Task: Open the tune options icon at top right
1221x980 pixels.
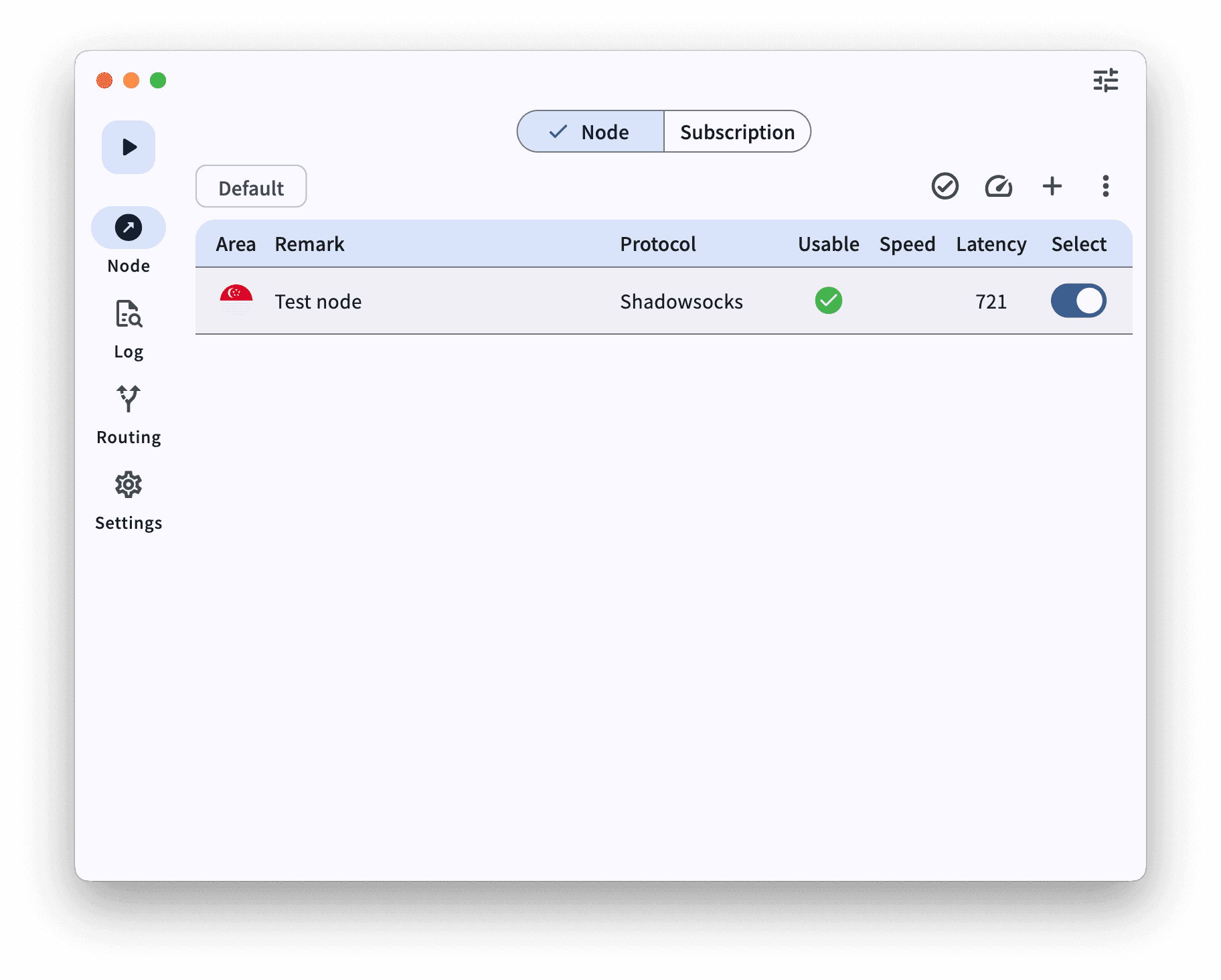Action: click(1105, 80)
